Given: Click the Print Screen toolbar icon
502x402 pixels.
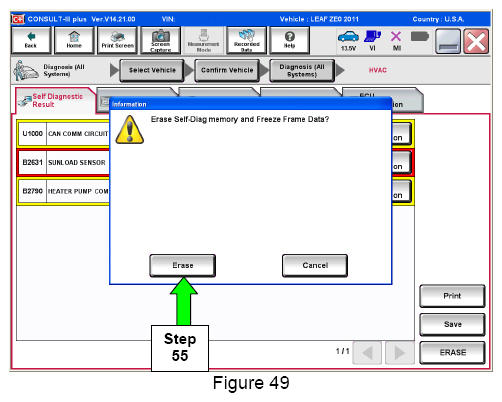Looking at the screenshot, I should (x=117, y=40).
